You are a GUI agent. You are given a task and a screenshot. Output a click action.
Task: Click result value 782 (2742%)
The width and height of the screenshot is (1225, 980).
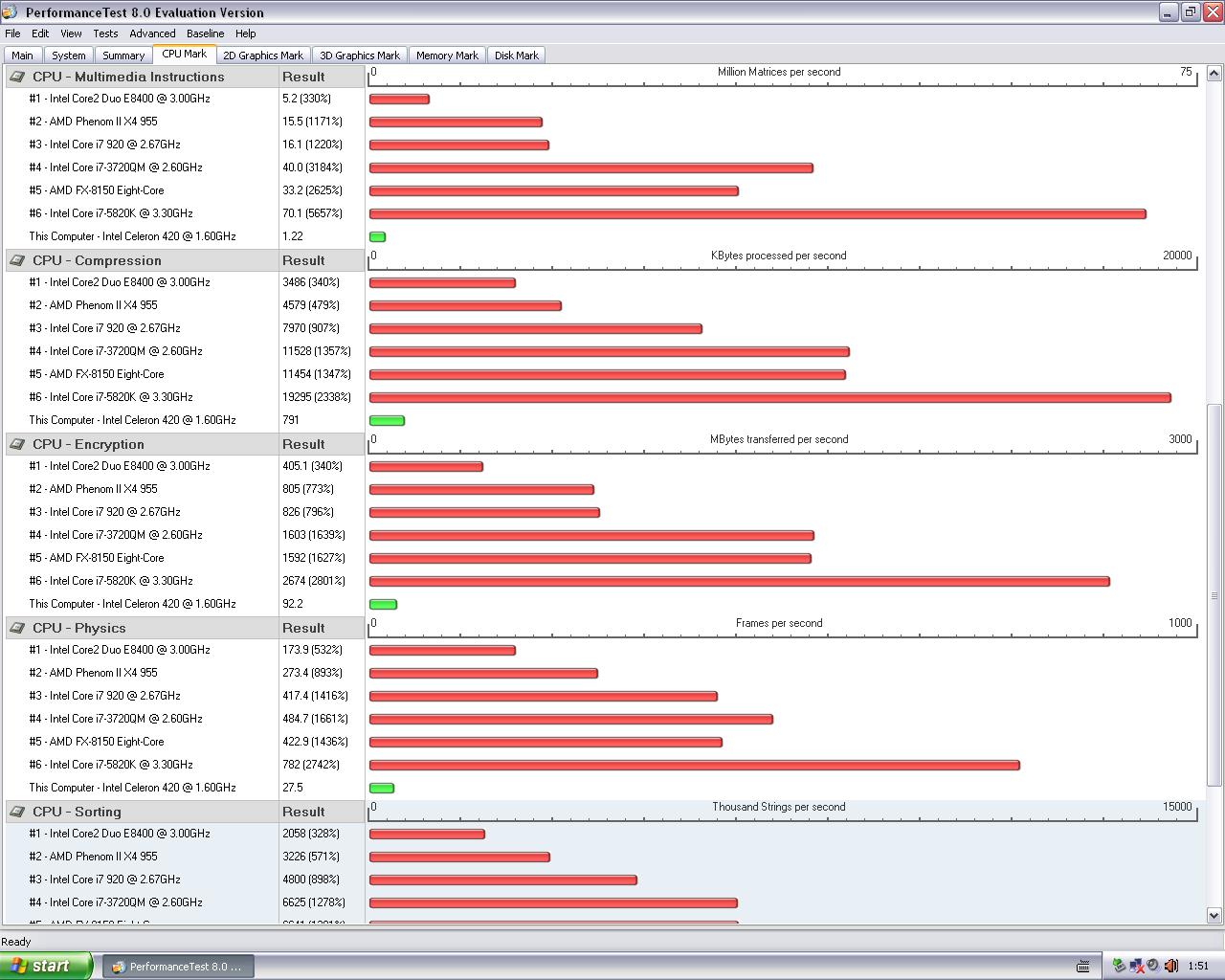pyautogui.click(x=312, y=765)
